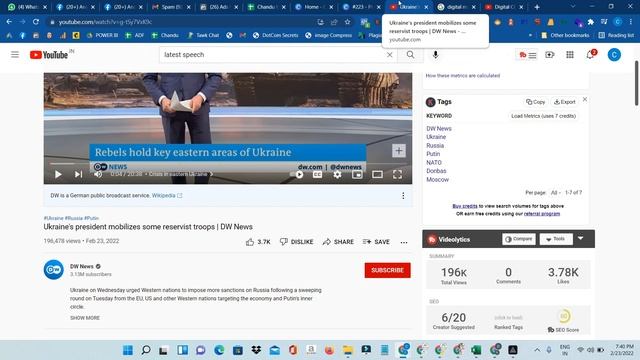Open the YouTube hamburger guide menu

tap(15, 55)
